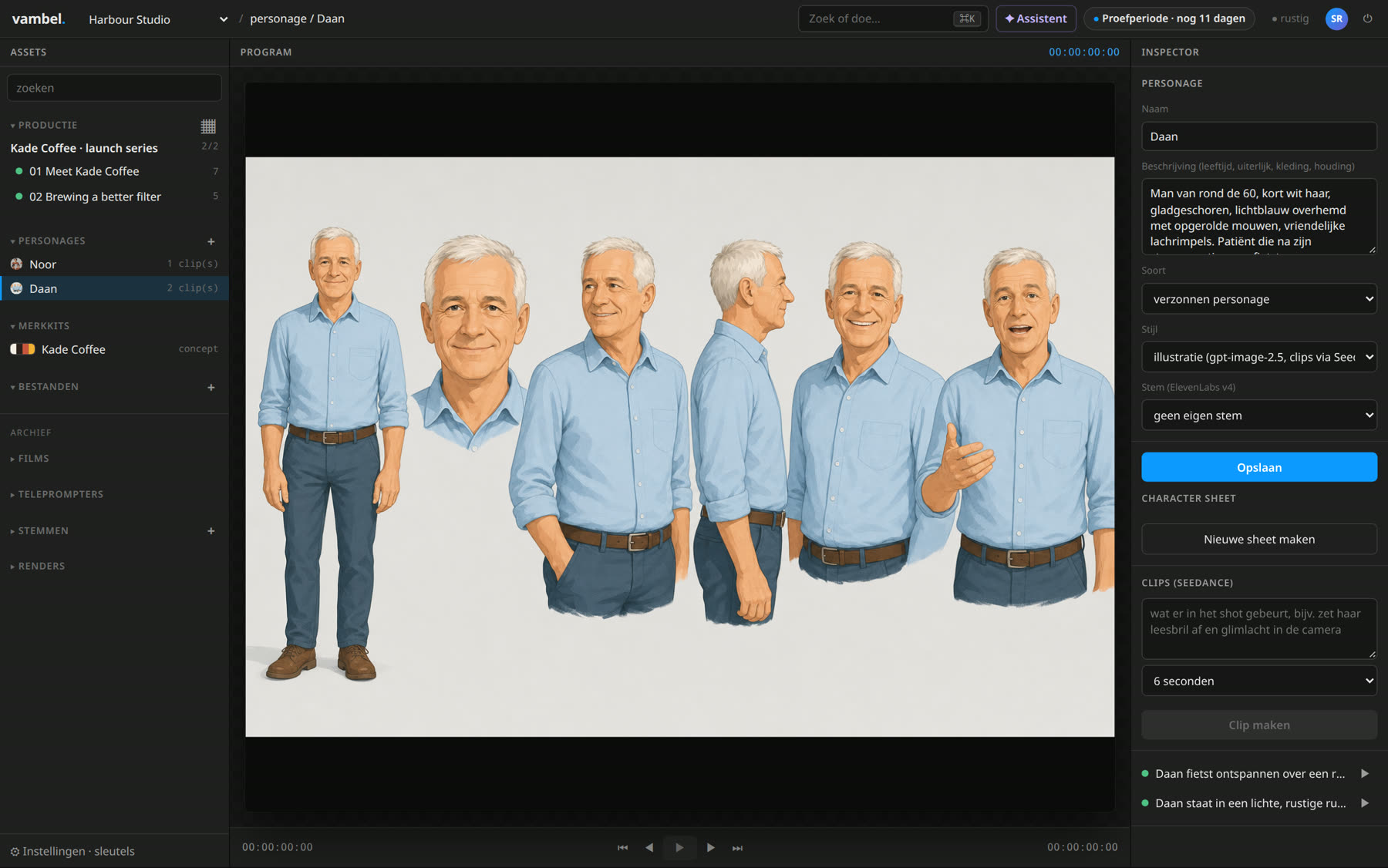Open the Harbour Studio workspace dropdown

point(157,19)
